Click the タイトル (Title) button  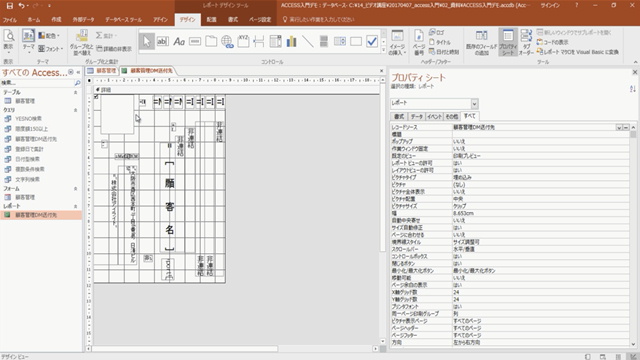pyautogui.click(x=440, y=42)
